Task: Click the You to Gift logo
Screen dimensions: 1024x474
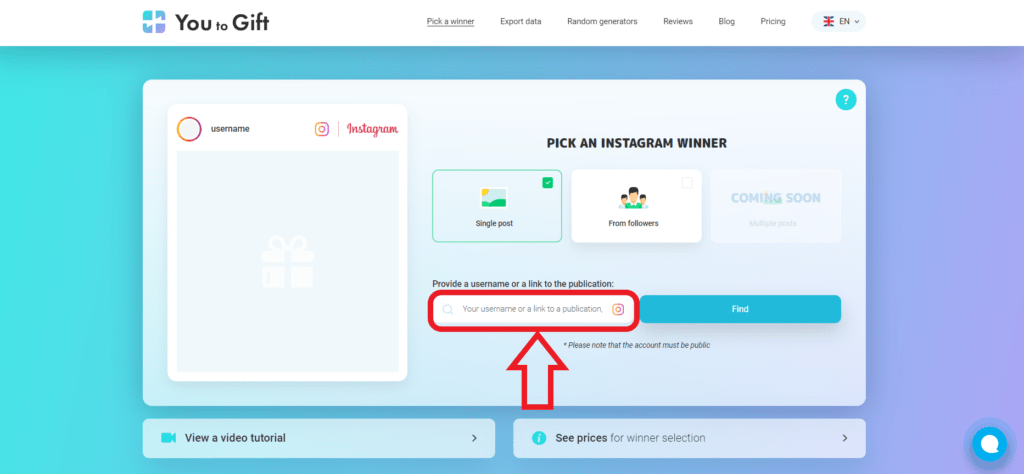Action: [x=206, y=22]
